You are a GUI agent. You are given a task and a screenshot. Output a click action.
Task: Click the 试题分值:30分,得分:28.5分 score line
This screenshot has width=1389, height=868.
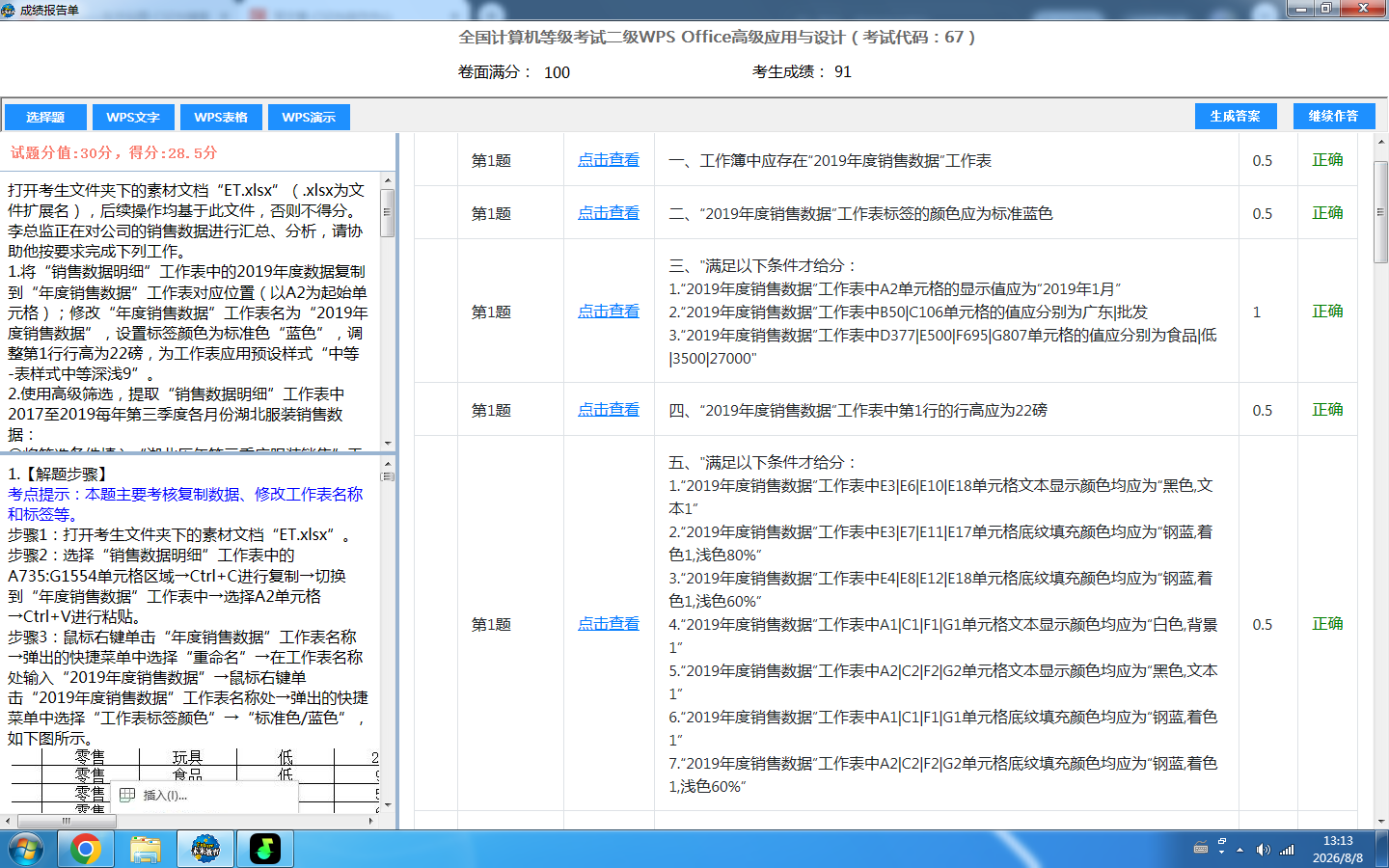point(114,152)
